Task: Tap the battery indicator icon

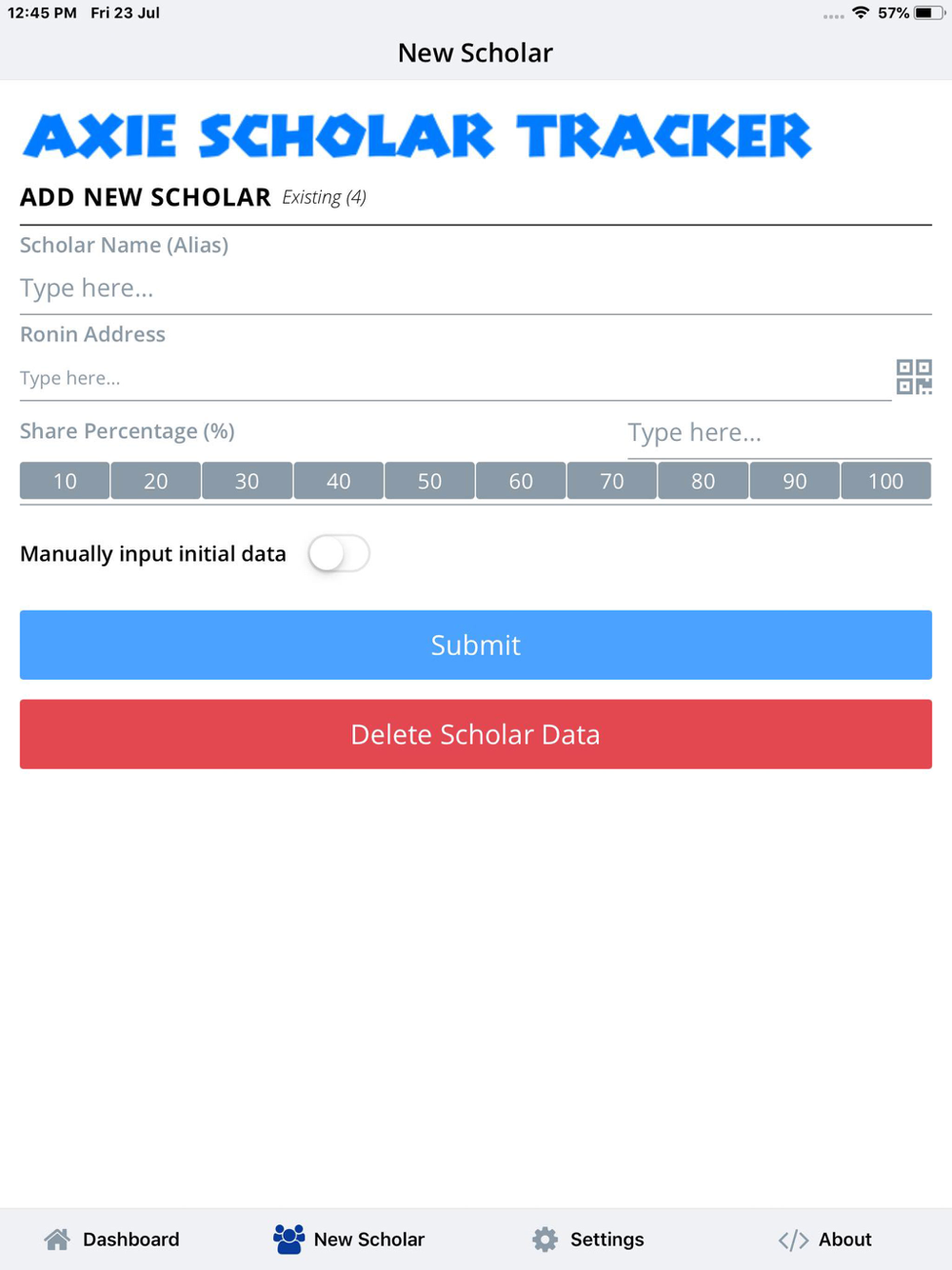Action: [929, 12]
